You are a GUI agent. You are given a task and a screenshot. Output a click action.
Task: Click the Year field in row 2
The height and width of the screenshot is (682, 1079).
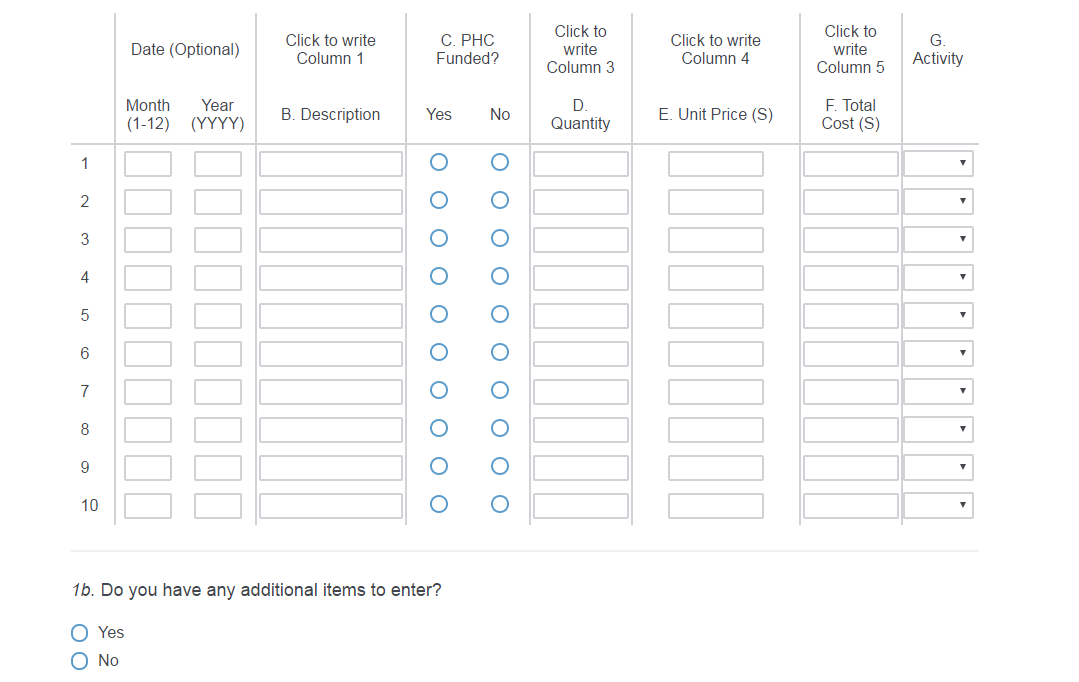(218, 202)
